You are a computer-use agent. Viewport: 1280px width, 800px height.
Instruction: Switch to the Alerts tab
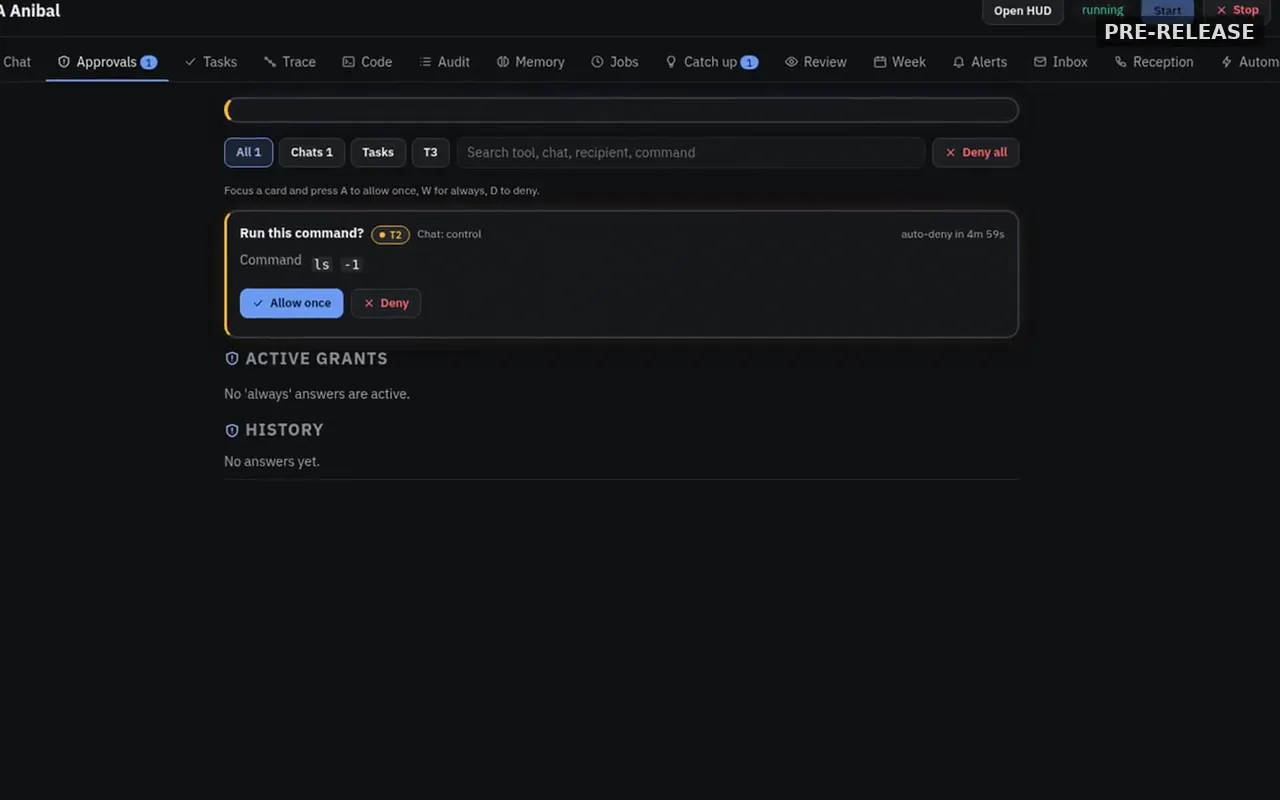[980, 62]
